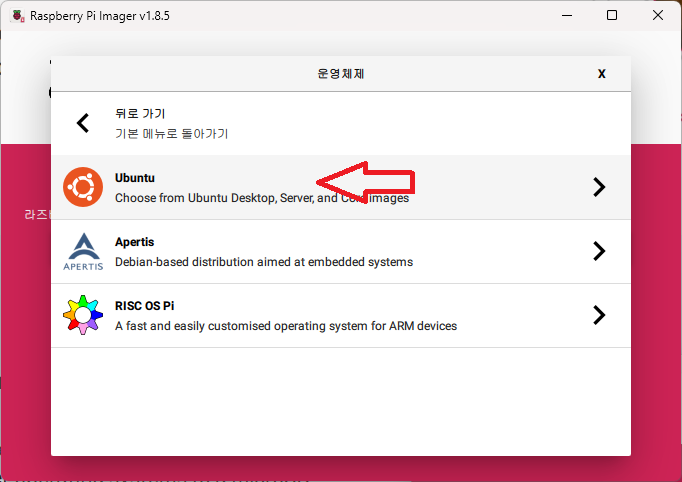
Task: Click the Debian-based distribution description text
Action: 264,262
